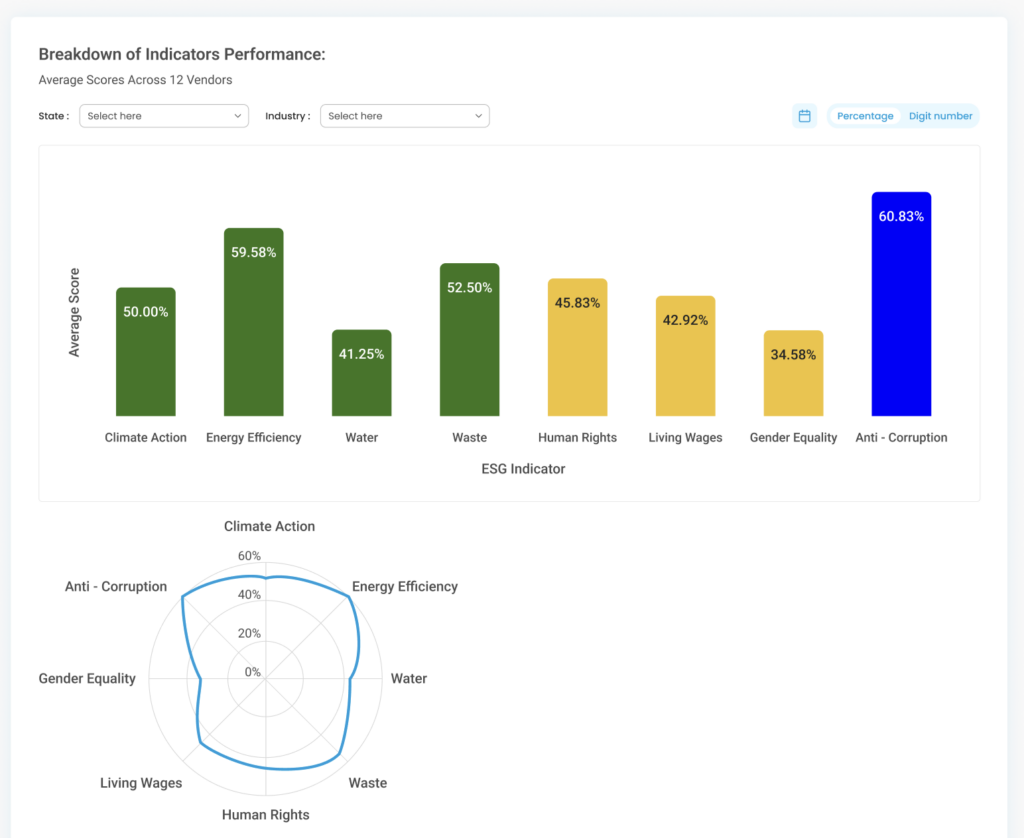Select the Living Wages bar showing 42.92%
This screenshot has width=1024, height=838.
pos(685,356)
